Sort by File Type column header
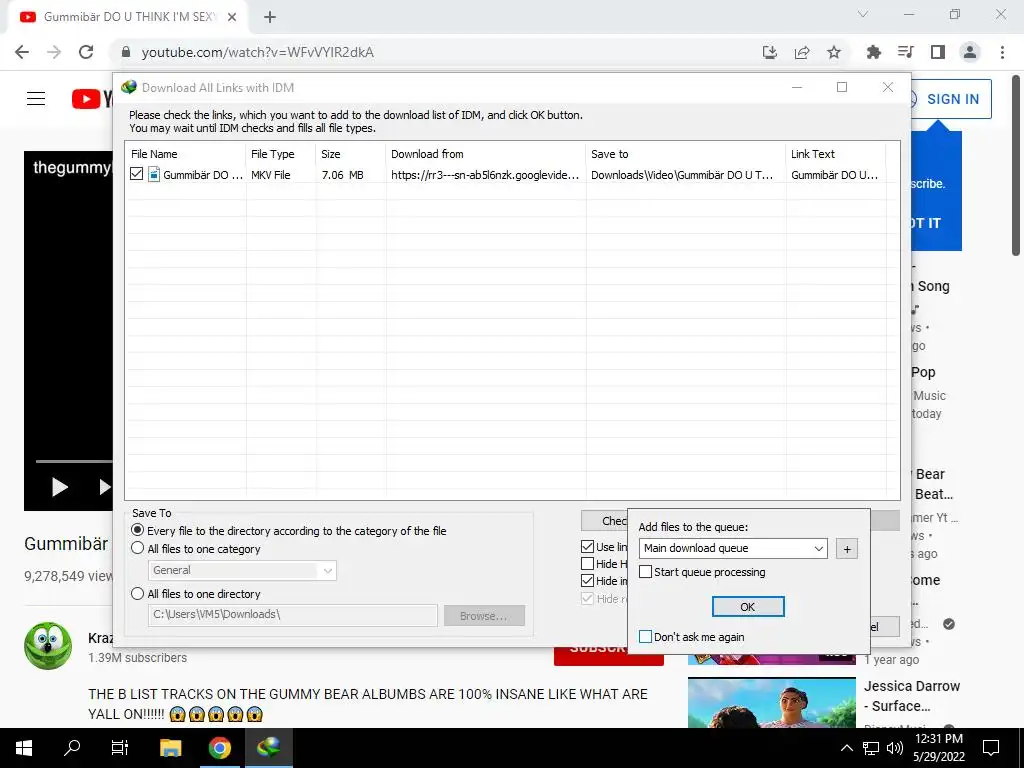 pyautogui.click(x=281, y=154)
